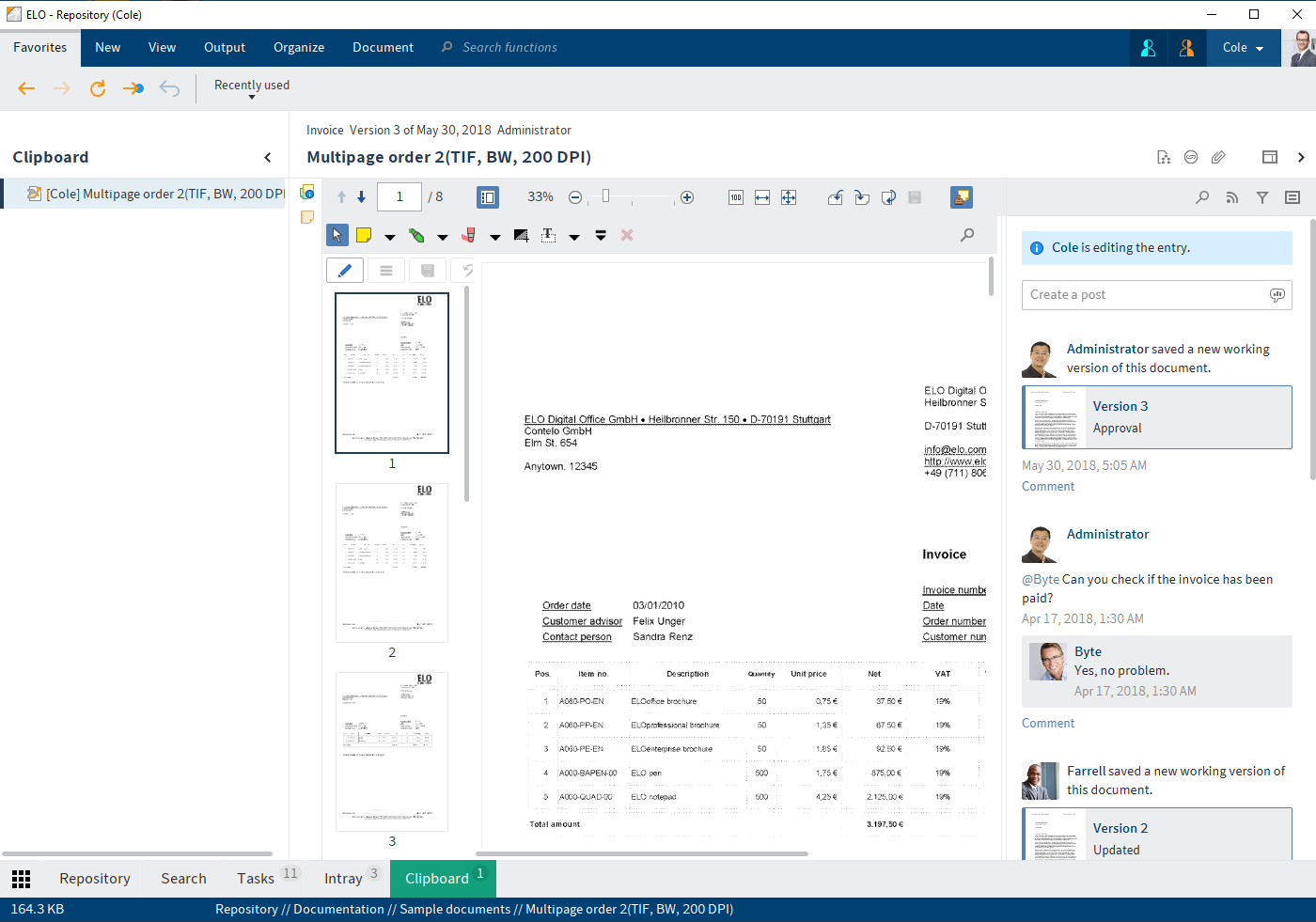Open the Favorites ribbon tab

(x=40, y=48)
